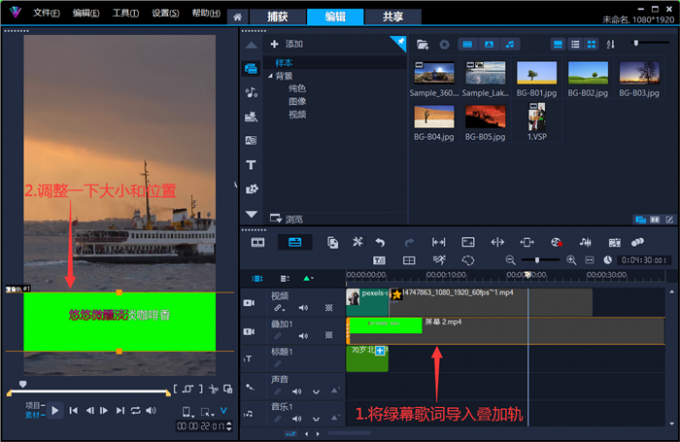
Task: Click the home tab icon
Action: (238, 17)
